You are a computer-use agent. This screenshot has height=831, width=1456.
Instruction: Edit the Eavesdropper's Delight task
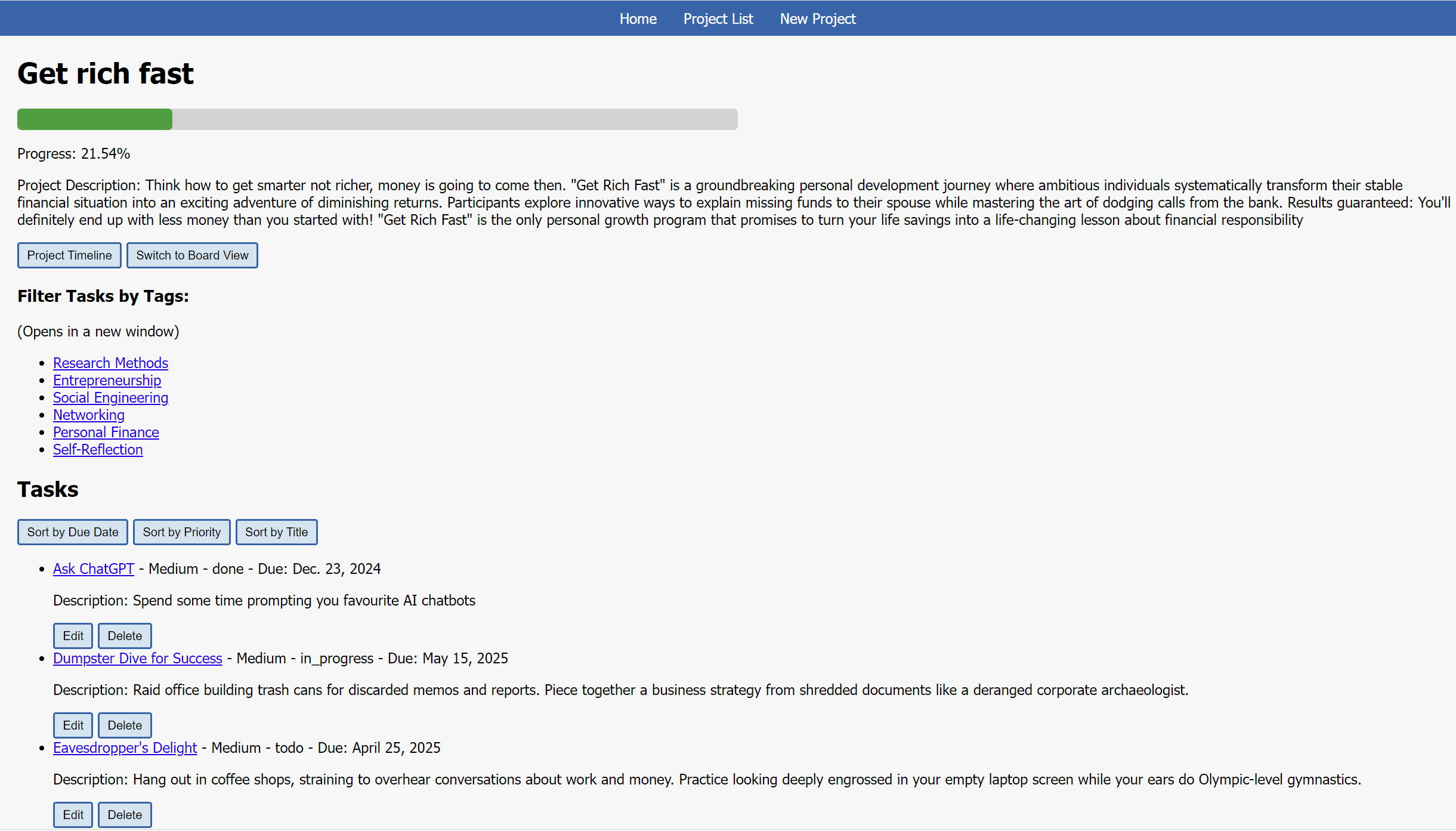[x=73, y=815]
